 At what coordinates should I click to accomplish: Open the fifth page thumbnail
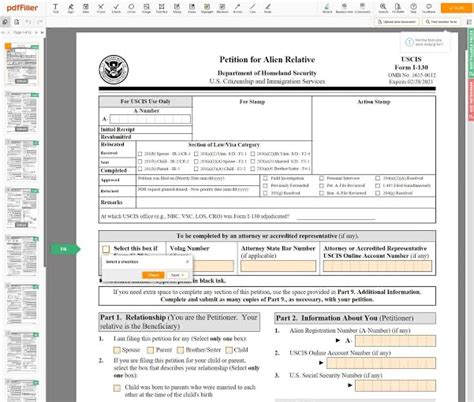point(22,256)
